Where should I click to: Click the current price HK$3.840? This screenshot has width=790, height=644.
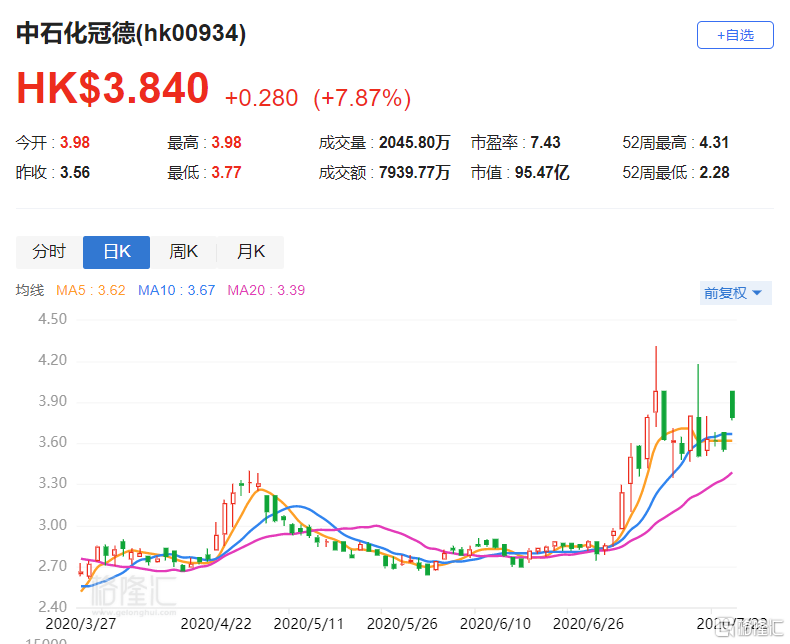113,90
